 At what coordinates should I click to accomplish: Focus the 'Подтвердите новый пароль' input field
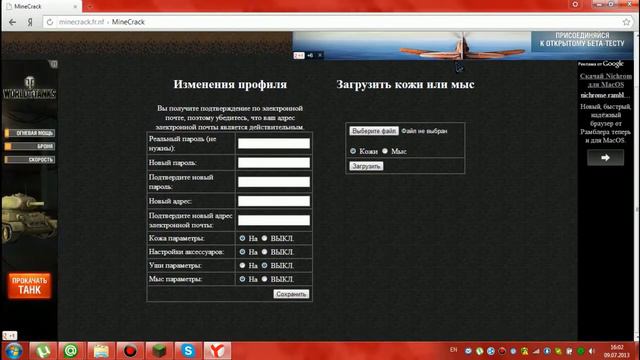(274, 182)
